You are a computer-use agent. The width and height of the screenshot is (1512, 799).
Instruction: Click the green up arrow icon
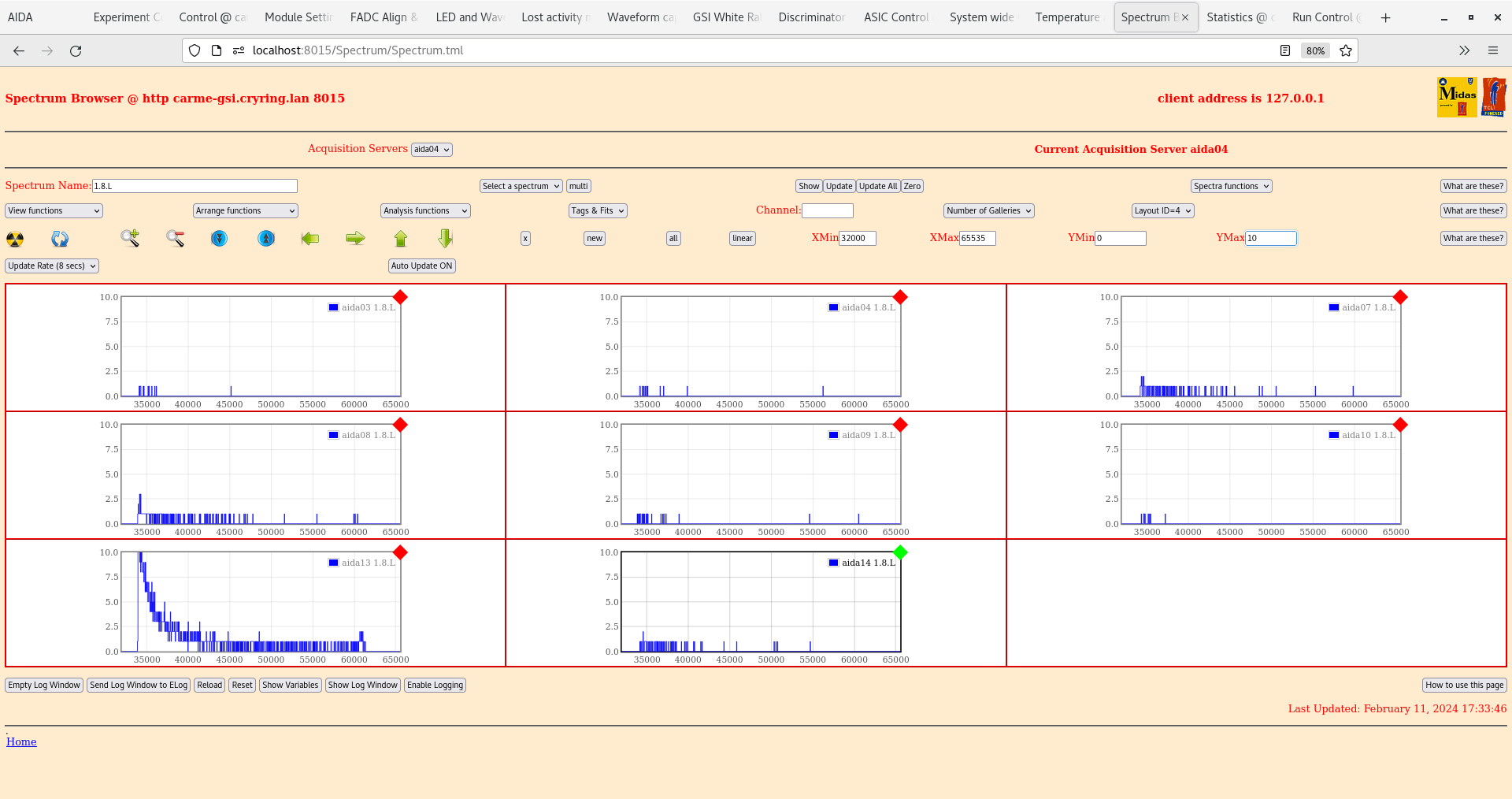click(x=401, y=238)
